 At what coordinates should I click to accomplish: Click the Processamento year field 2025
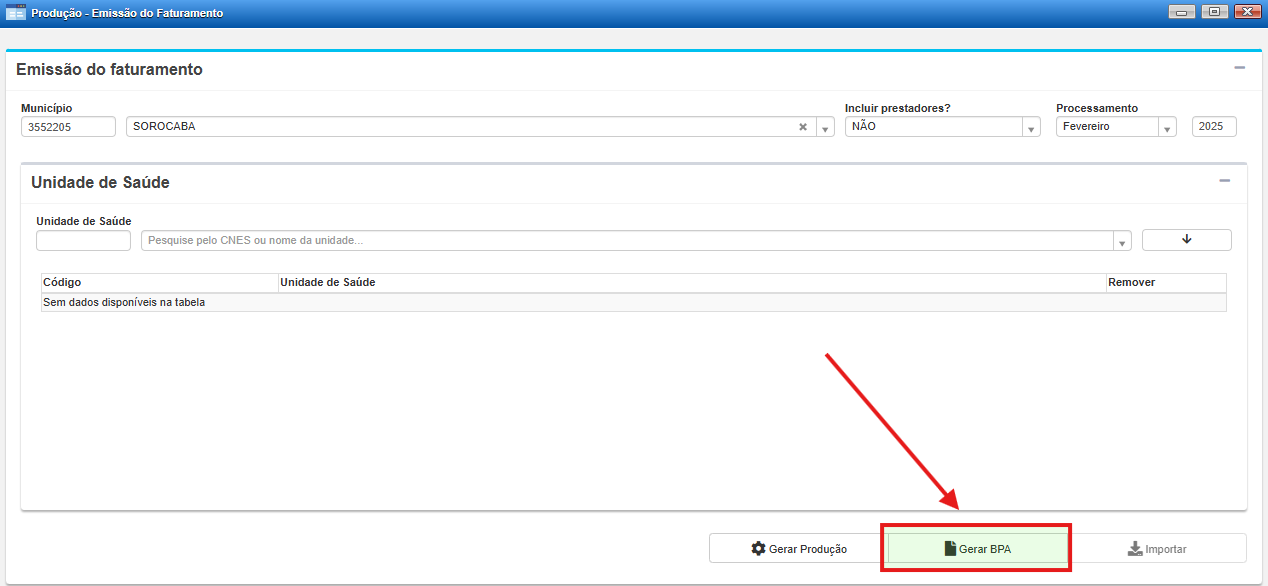tap(1214, 127)
